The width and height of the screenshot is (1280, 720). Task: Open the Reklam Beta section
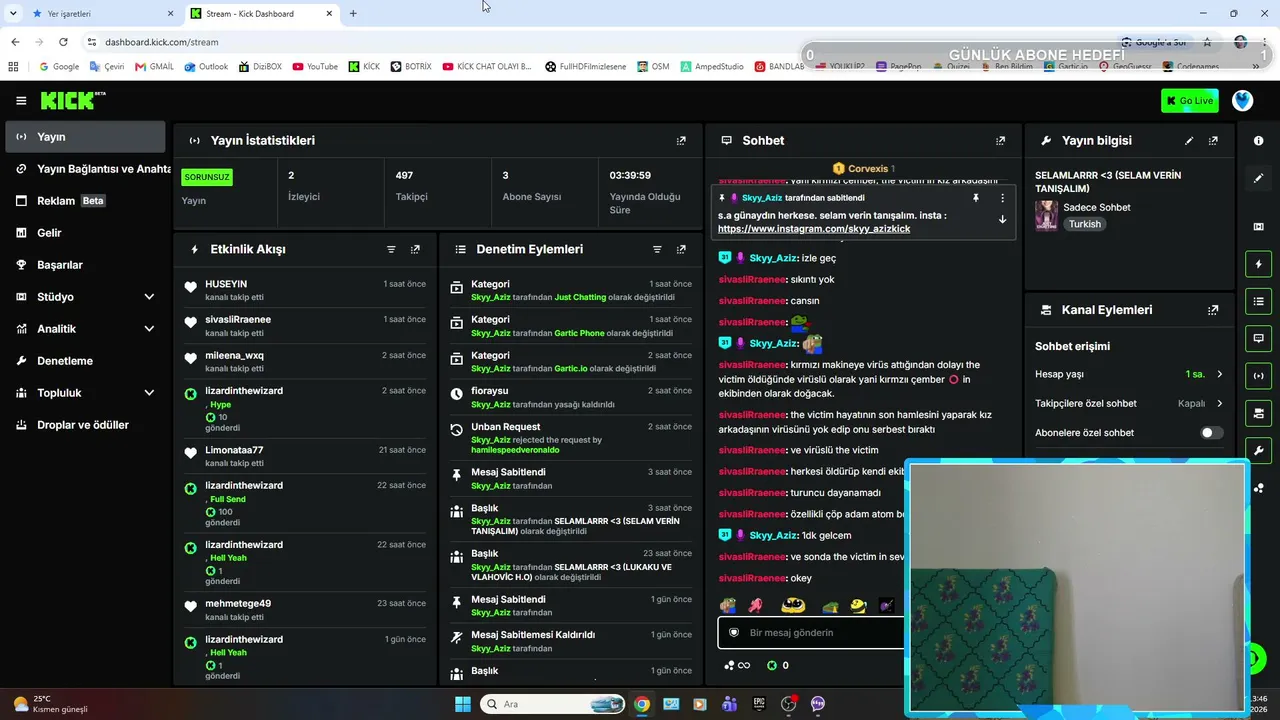[85, 201]
